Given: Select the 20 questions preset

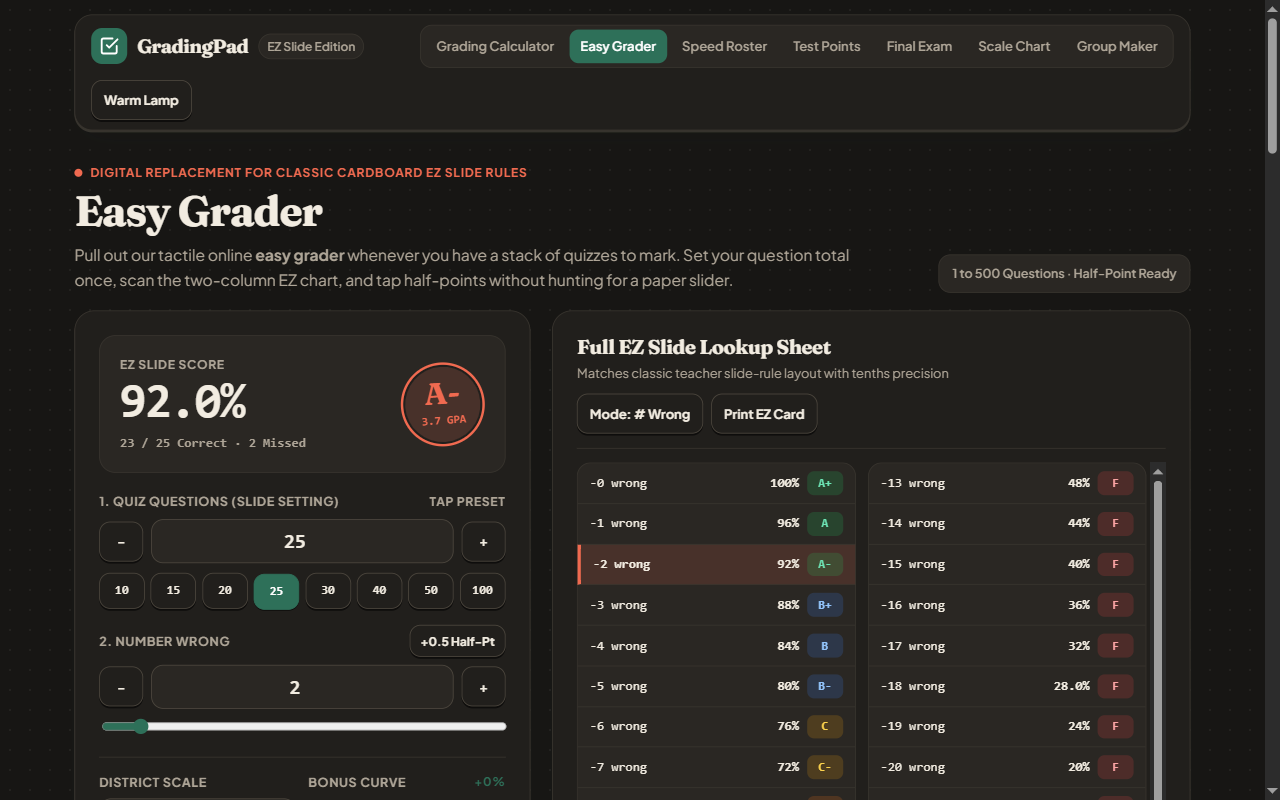Looking at the screenshot, I should click(x=225, y=591).
